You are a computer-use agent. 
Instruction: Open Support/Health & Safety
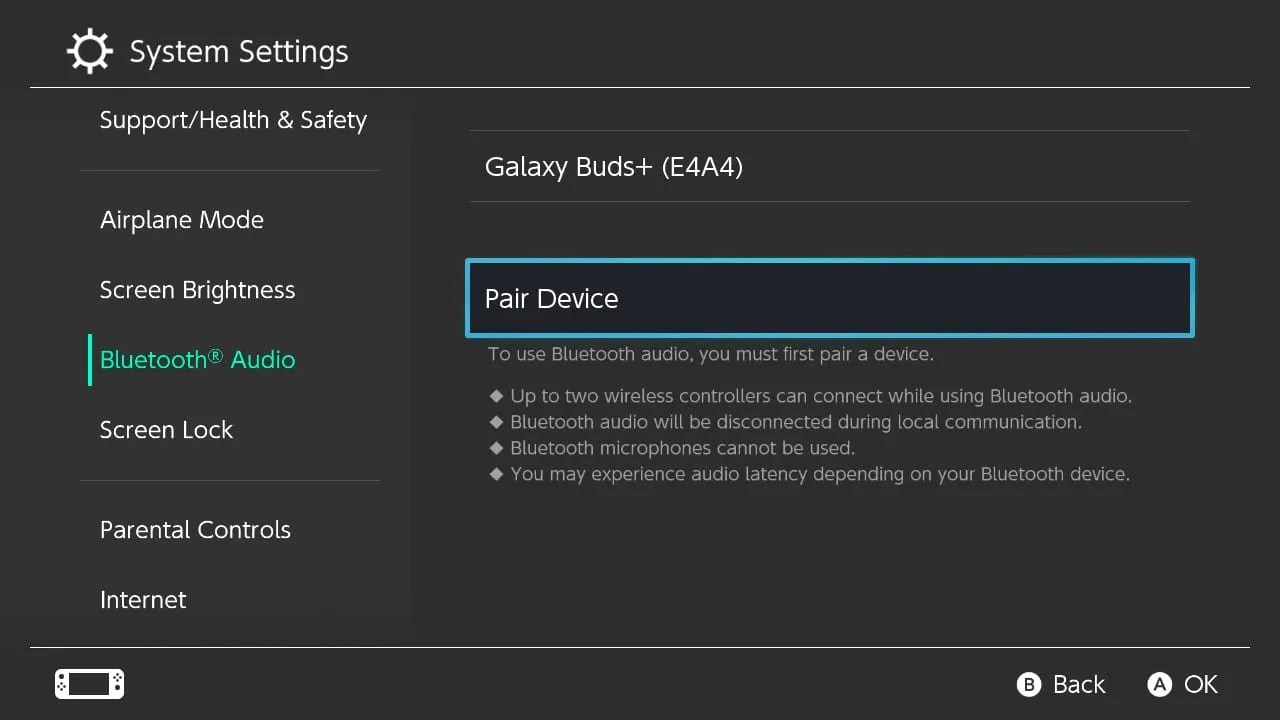232,119
